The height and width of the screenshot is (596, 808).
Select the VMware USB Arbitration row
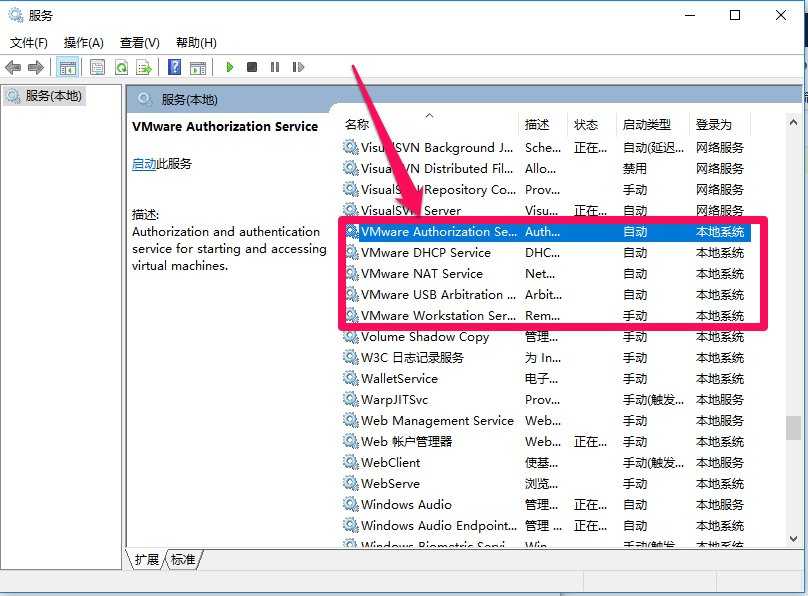point(546,295)
